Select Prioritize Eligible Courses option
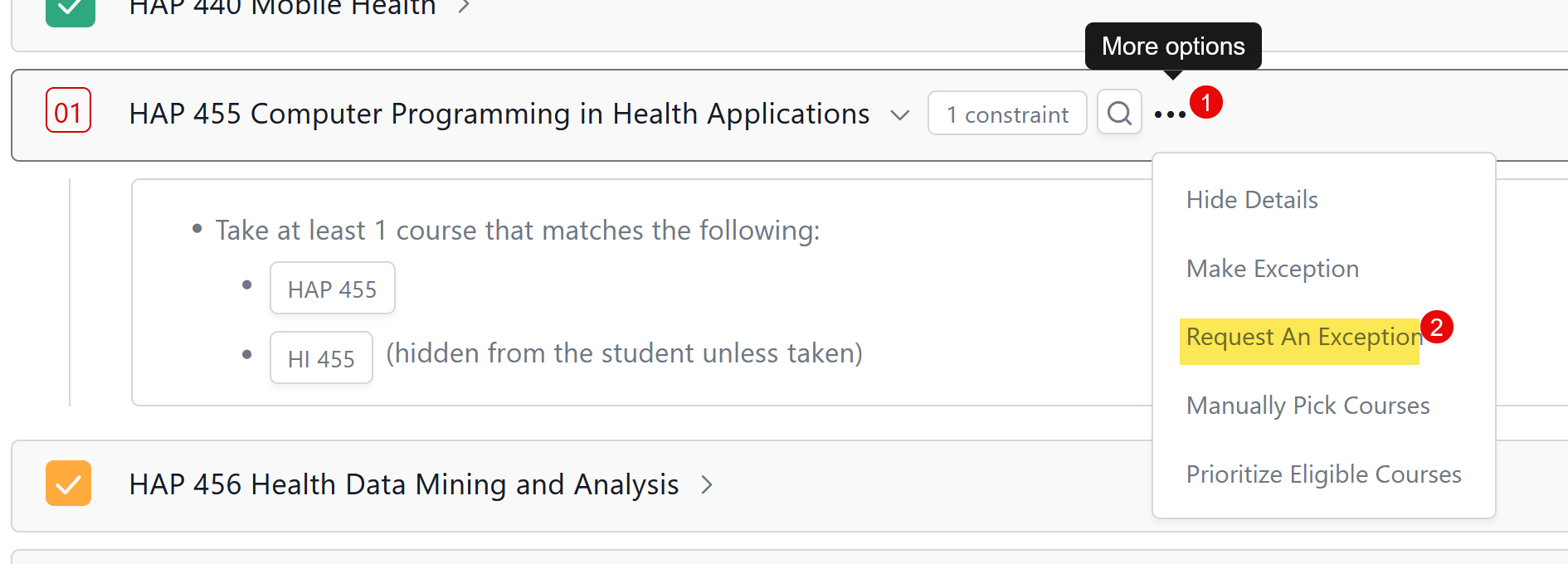 1323,474
